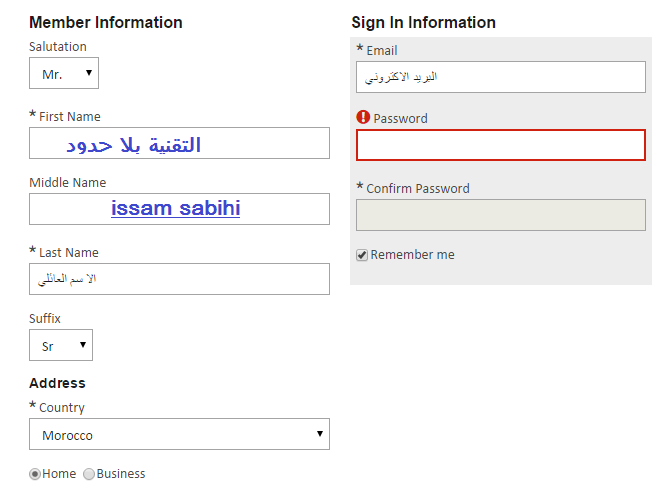Click the Suffix dropdown arrow
Screen dimensions: 668x494
pyautogui.click(x=83, y=344)
